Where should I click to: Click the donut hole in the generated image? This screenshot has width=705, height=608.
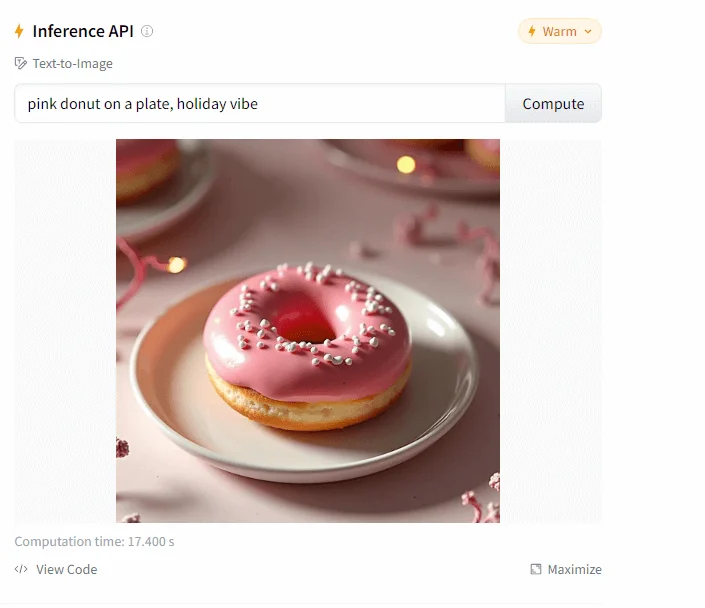pos(305,328)
